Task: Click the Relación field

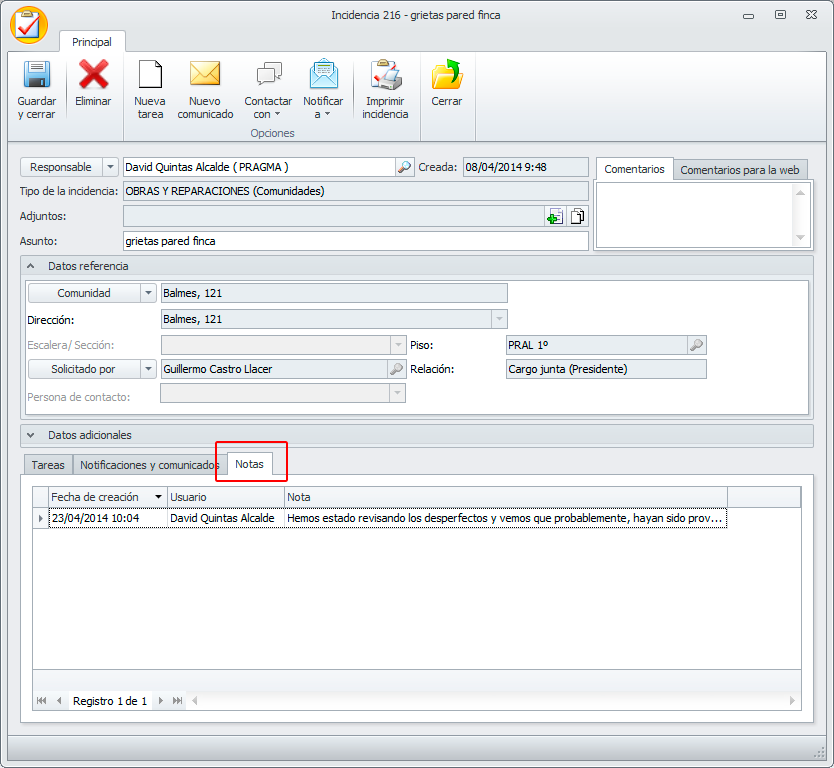Action: [606, 369]
